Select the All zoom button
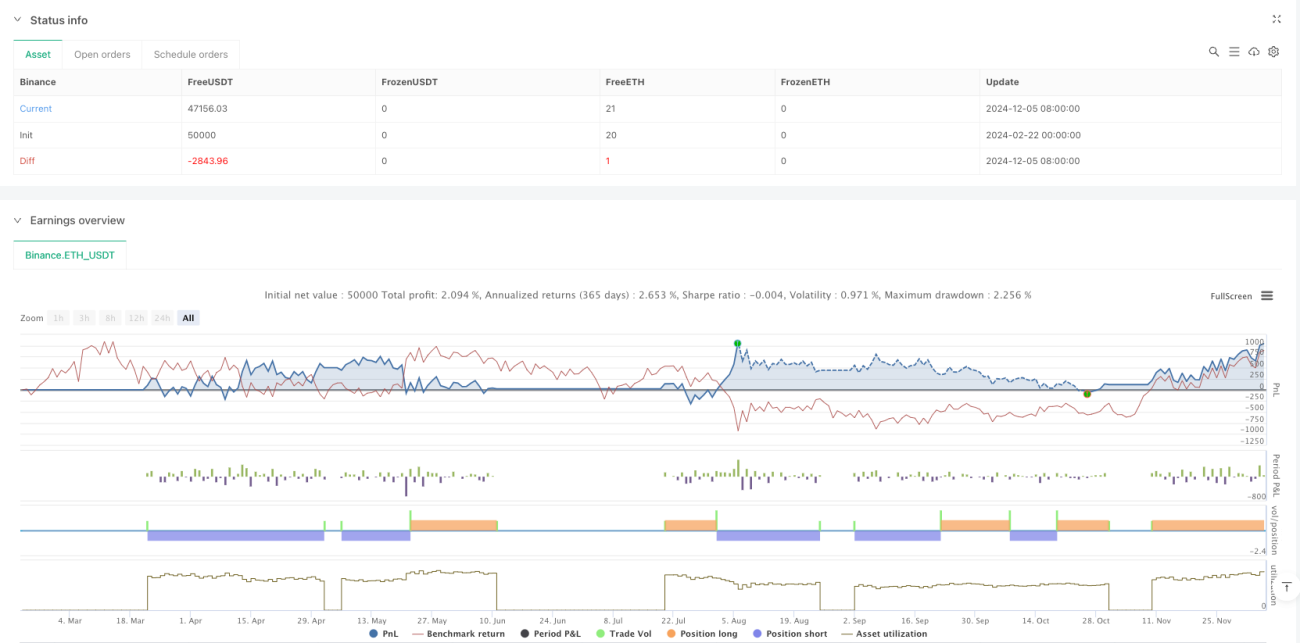Image resolution: width=1300 pixels, height=643 pixels. [188, 318]
